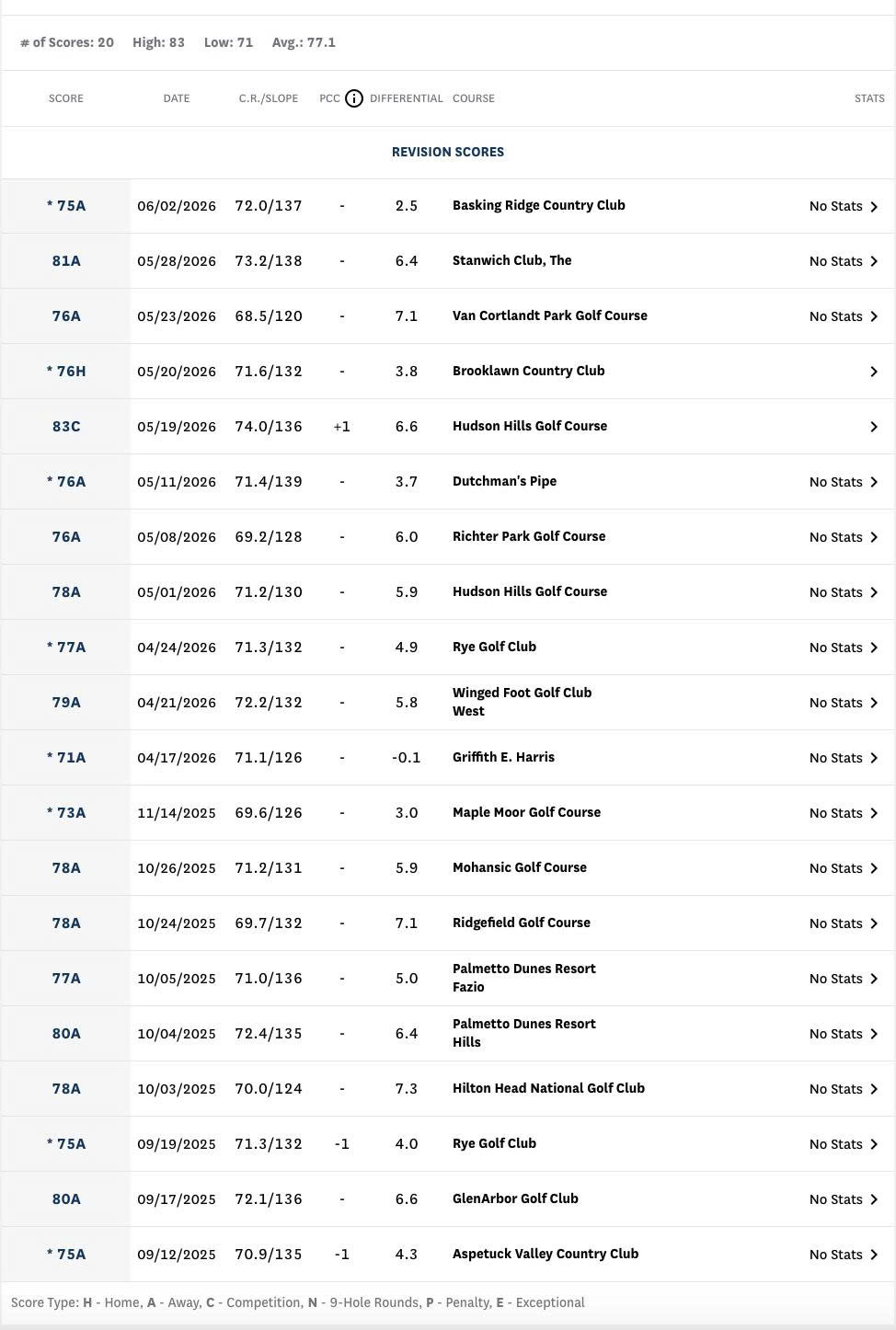Screen dimensions: 896x1330
Task: Click chevron beside Maple Moor Golf Course
Action: 874,813
